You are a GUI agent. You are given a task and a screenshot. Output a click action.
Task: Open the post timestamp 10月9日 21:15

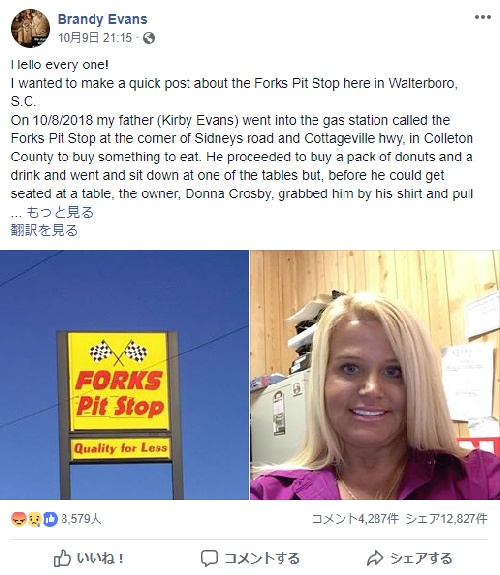pos(95,37)
